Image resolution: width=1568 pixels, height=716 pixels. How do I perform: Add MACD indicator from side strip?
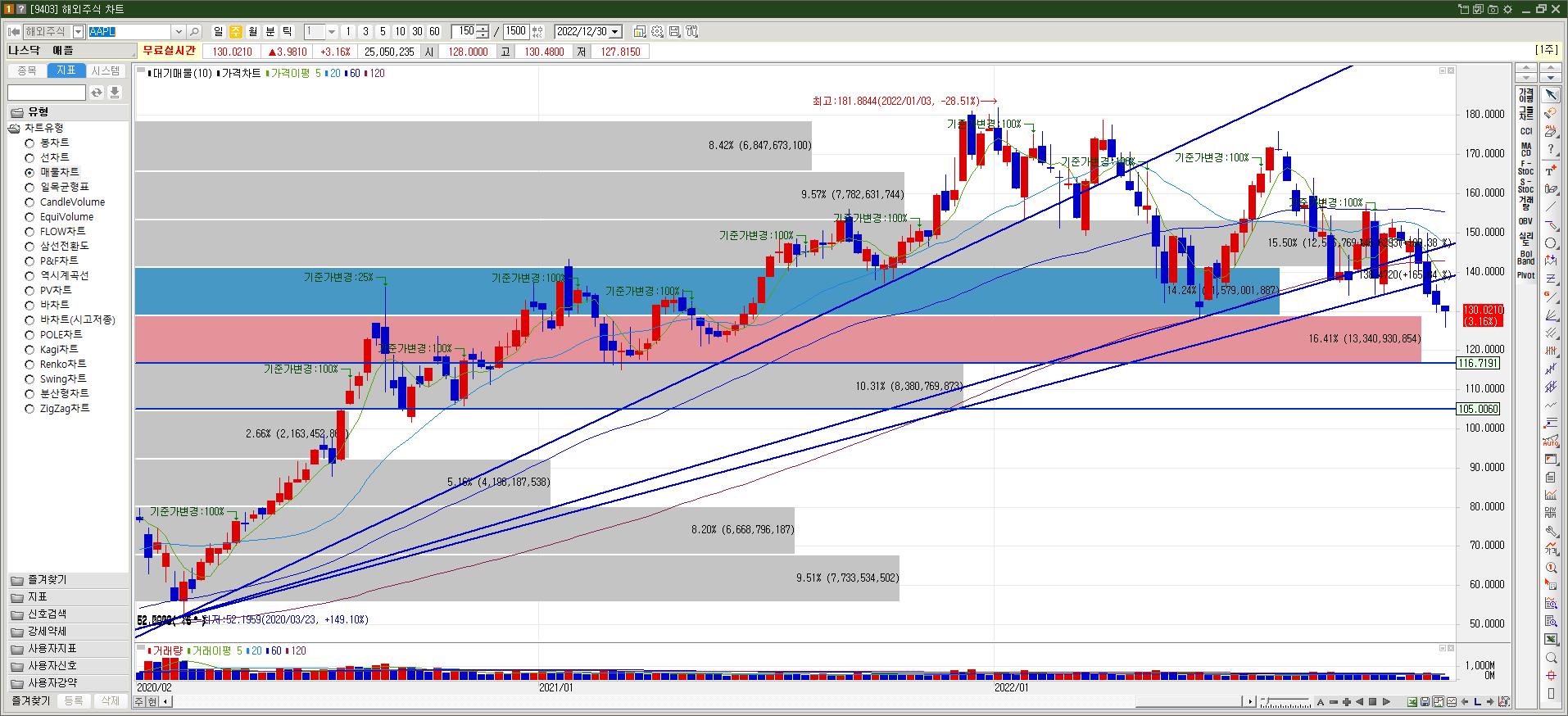tap(1525, 149)
